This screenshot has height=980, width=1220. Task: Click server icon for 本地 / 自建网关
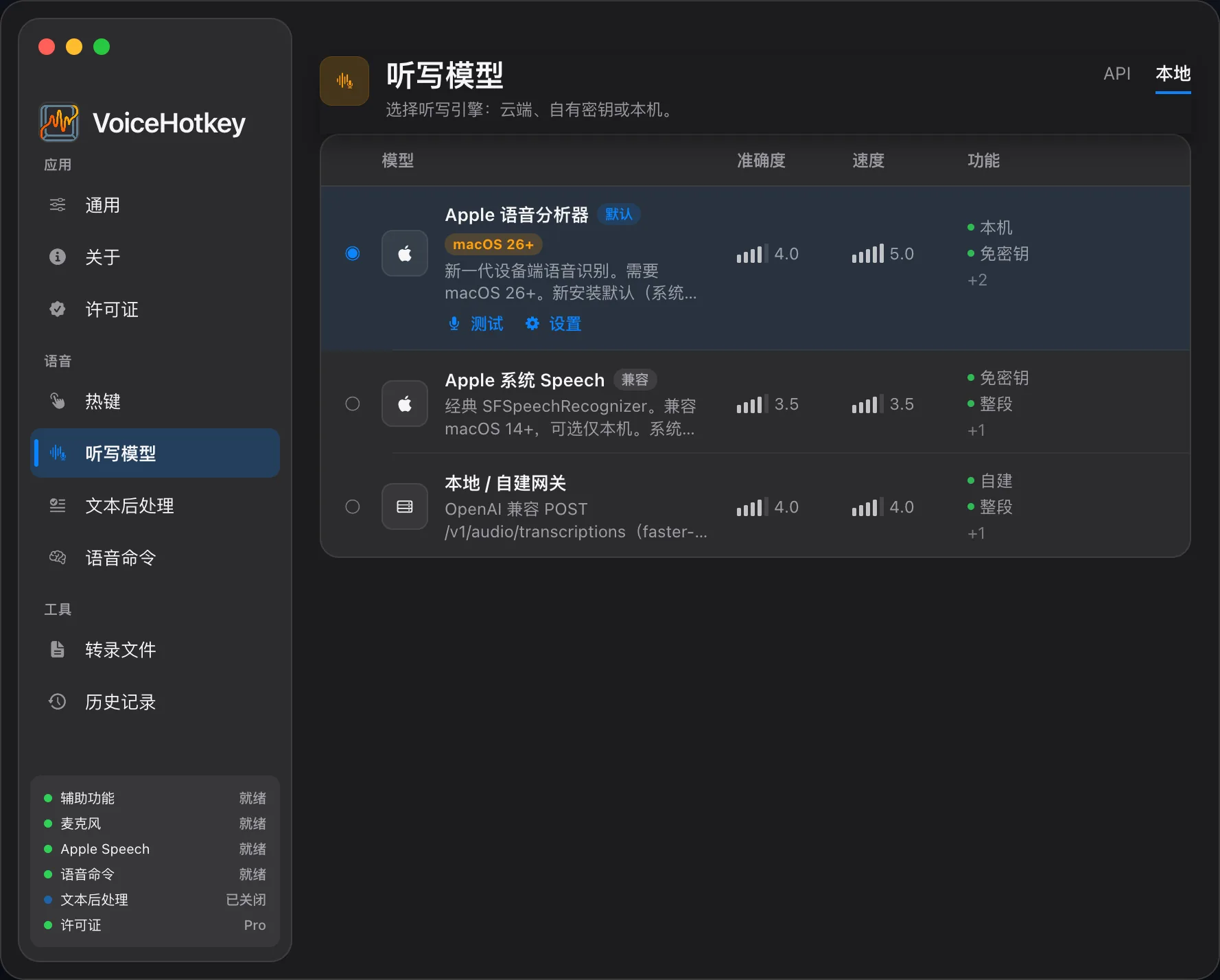coord(405,506)
